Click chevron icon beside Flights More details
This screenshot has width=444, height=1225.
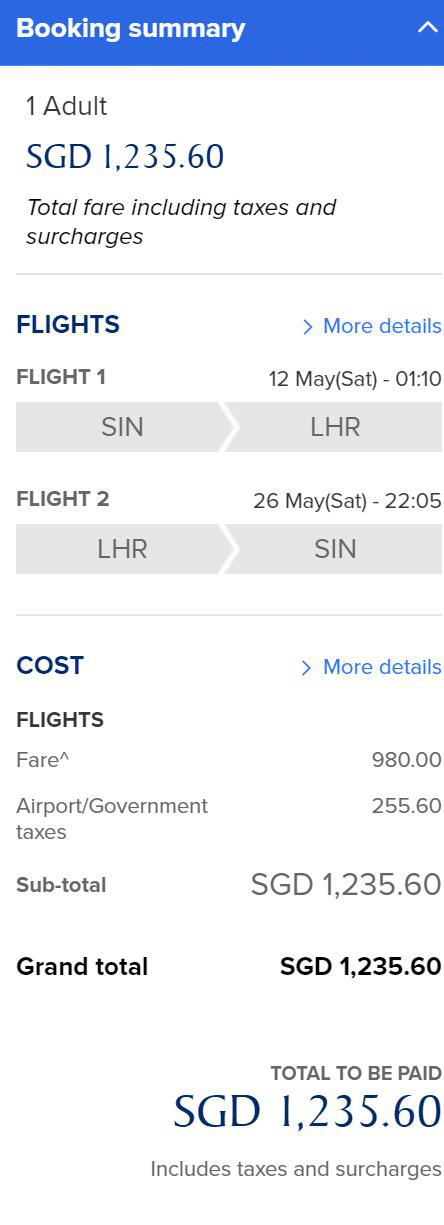307,327
